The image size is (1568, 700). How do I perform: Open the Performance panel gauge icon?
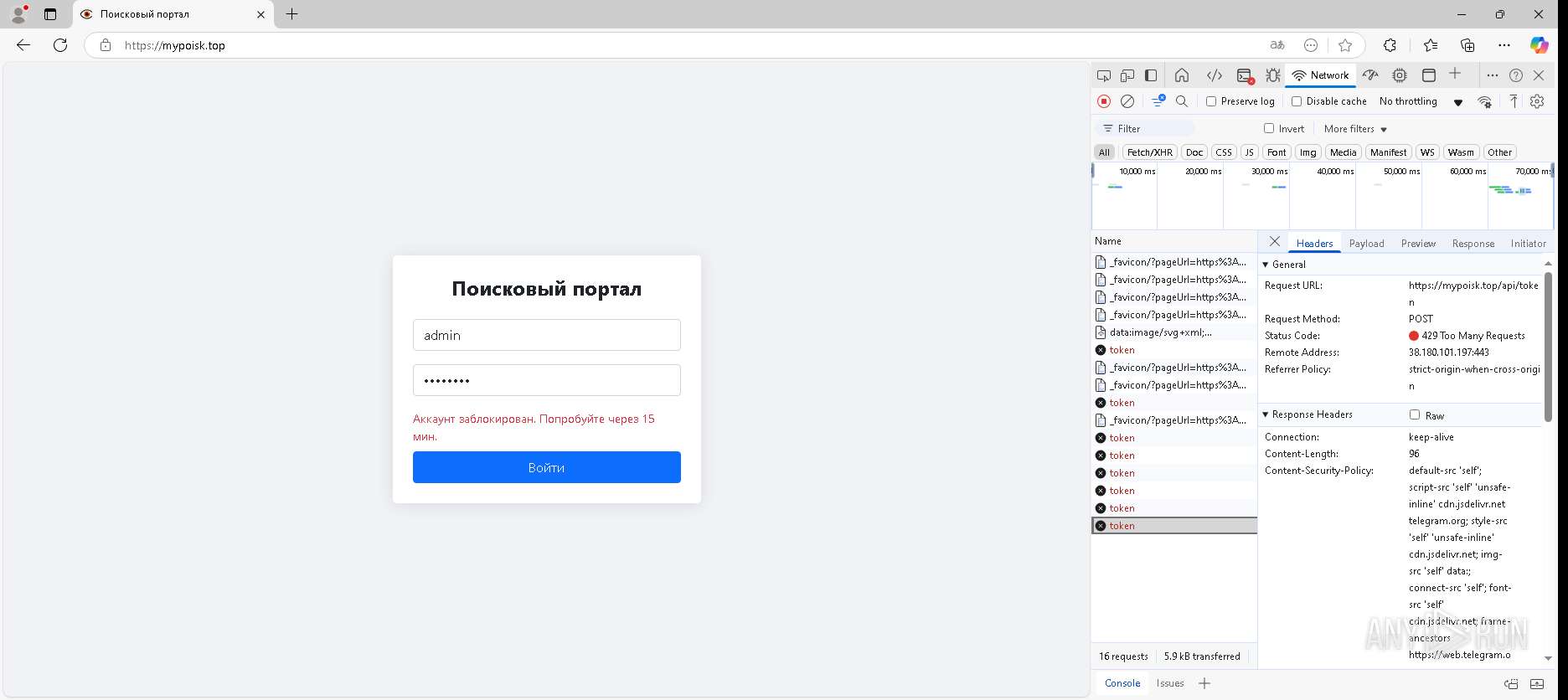[1370, 75]
